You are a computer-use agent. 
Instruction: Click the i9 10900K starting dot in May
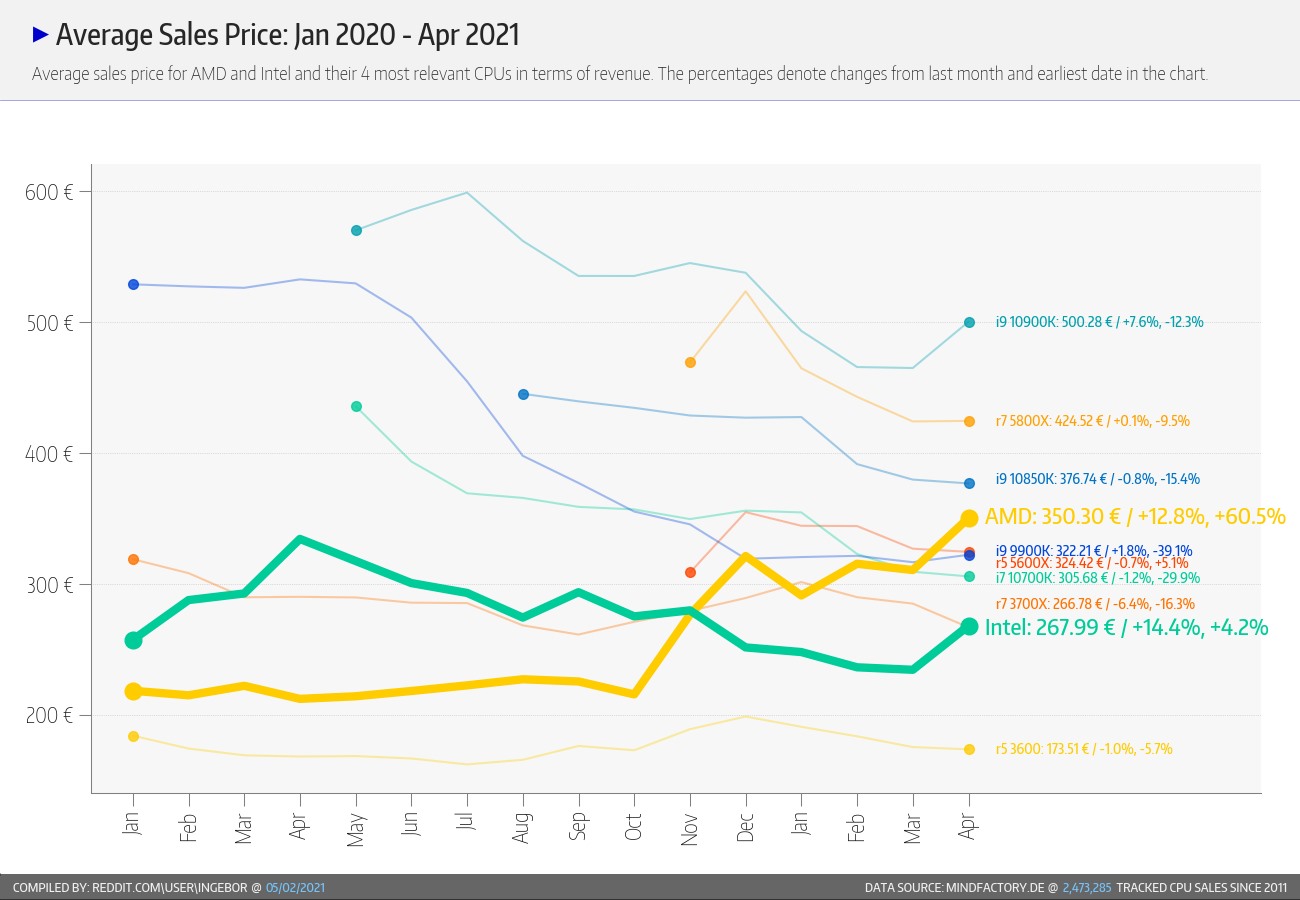tap(356, 231)
